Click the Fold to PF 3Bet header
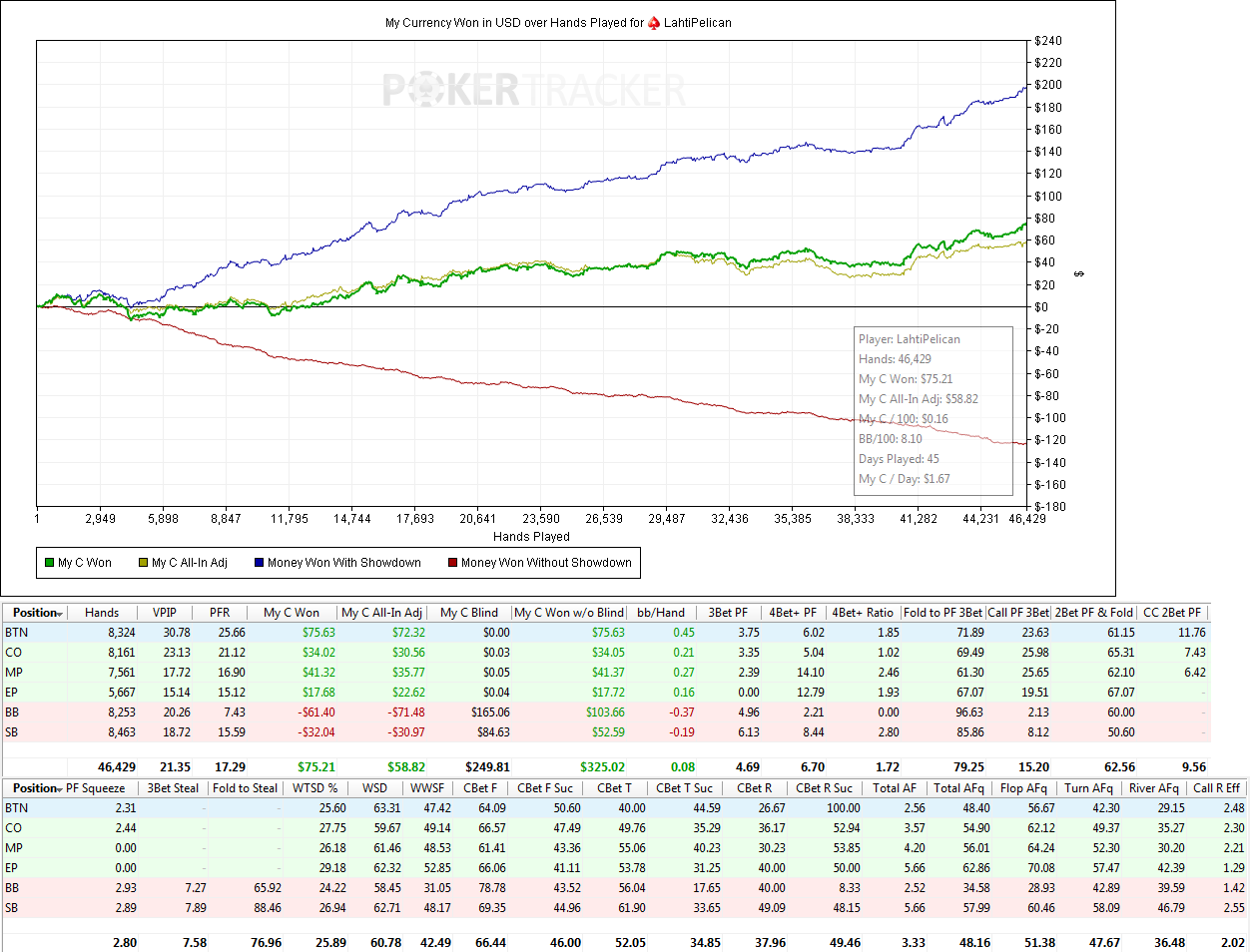The width and height of the screenshot is (1250, 952). pos(943,613)
